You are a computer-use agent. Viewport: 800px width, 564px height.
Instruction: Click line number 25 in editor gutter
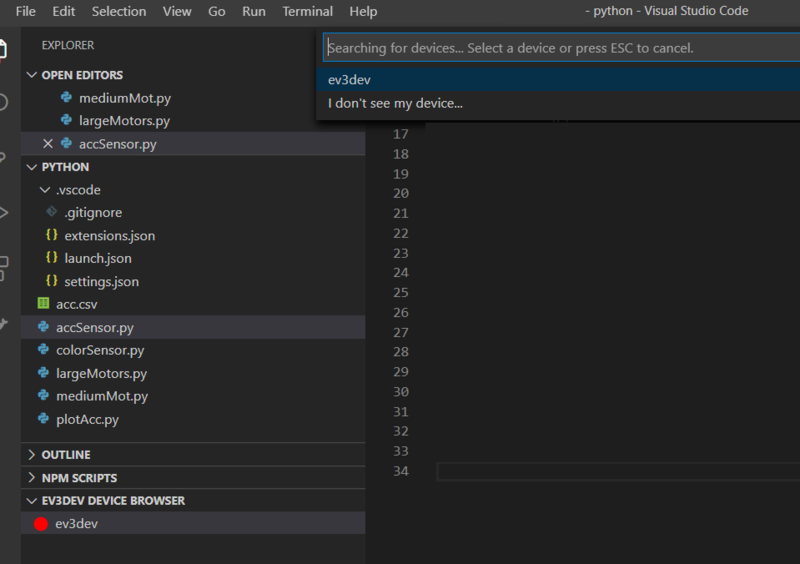point(401,292)
